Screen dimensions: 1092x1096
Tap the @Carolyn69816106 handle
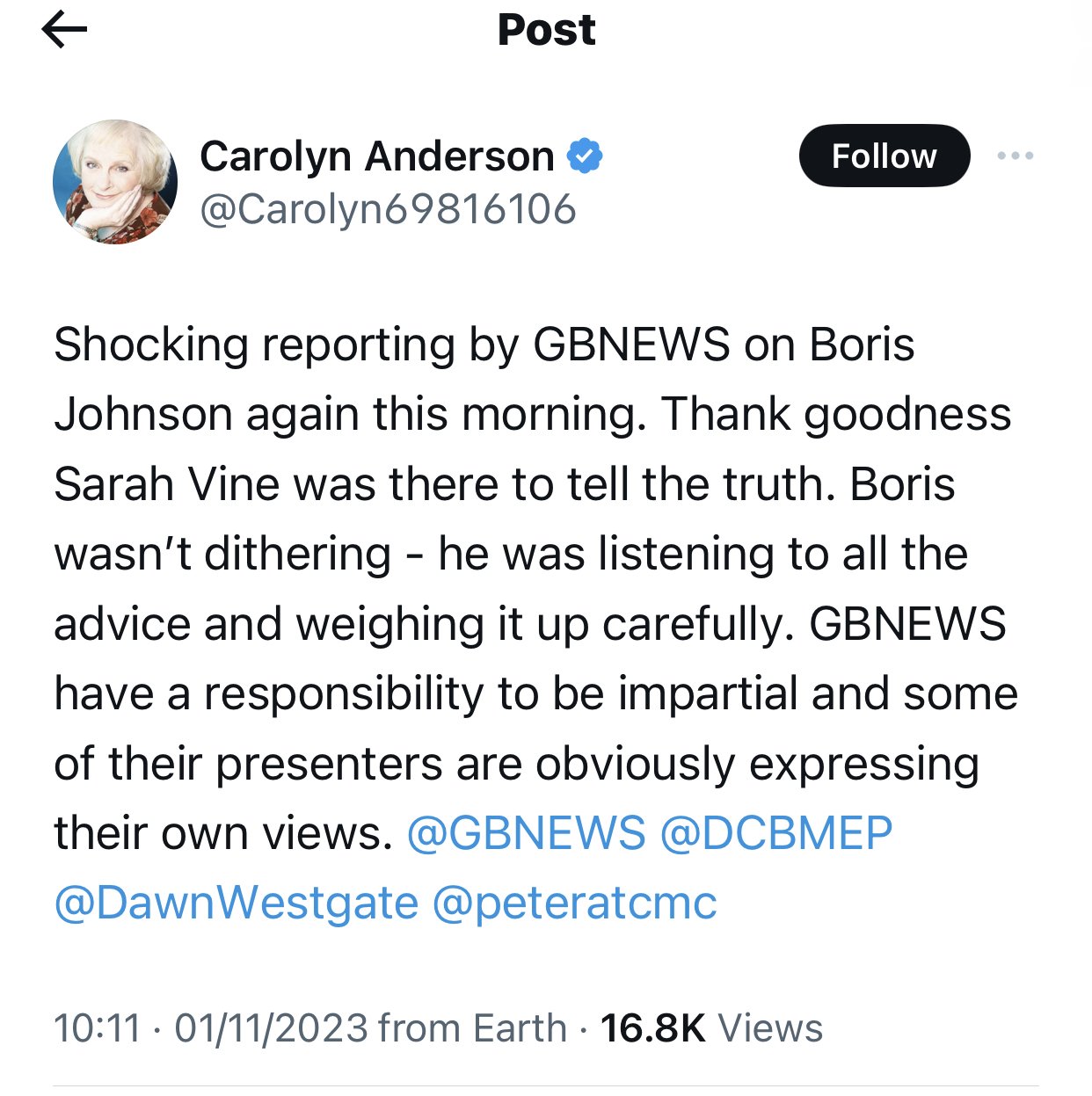click(x=388, y=209)
